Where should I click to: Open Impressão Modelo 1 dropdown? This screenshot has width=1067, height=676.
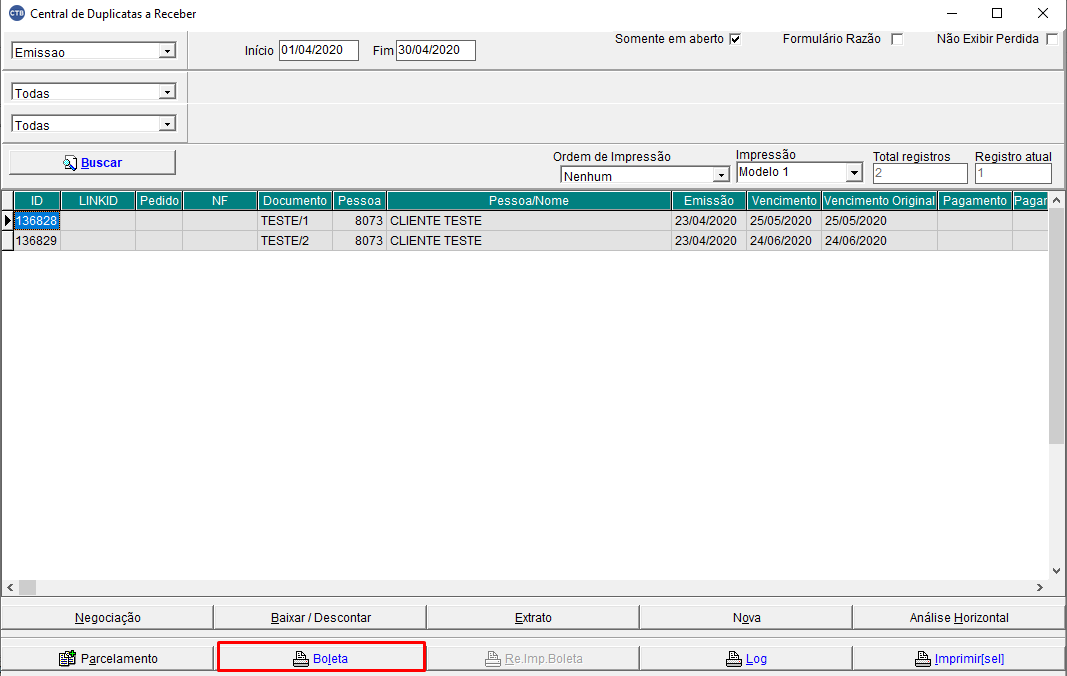click(x=855, y=173)
